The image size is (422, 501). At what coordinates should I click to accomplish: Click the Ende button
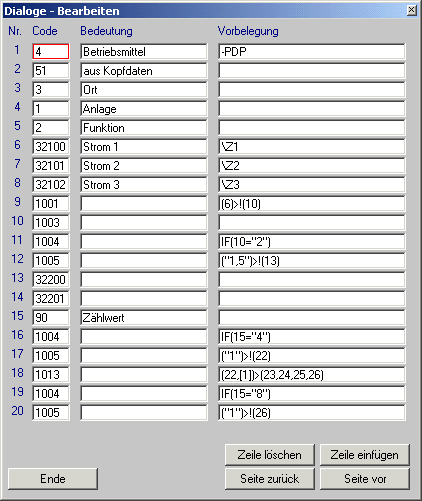pyautogui.click(x=53, y=479)
